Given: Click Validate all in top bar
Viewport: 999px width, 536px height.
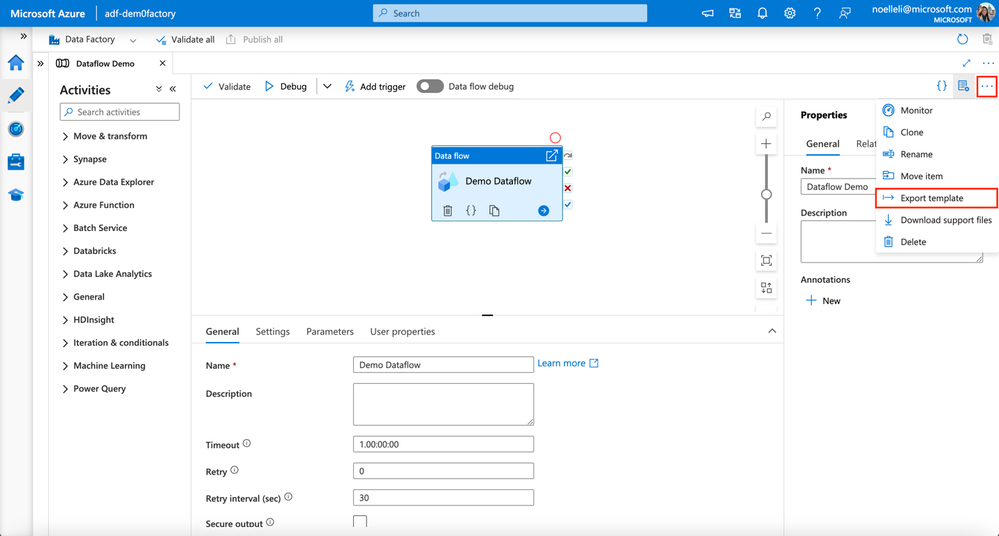Looking at the screenshot, I should [x=185, y=40].
